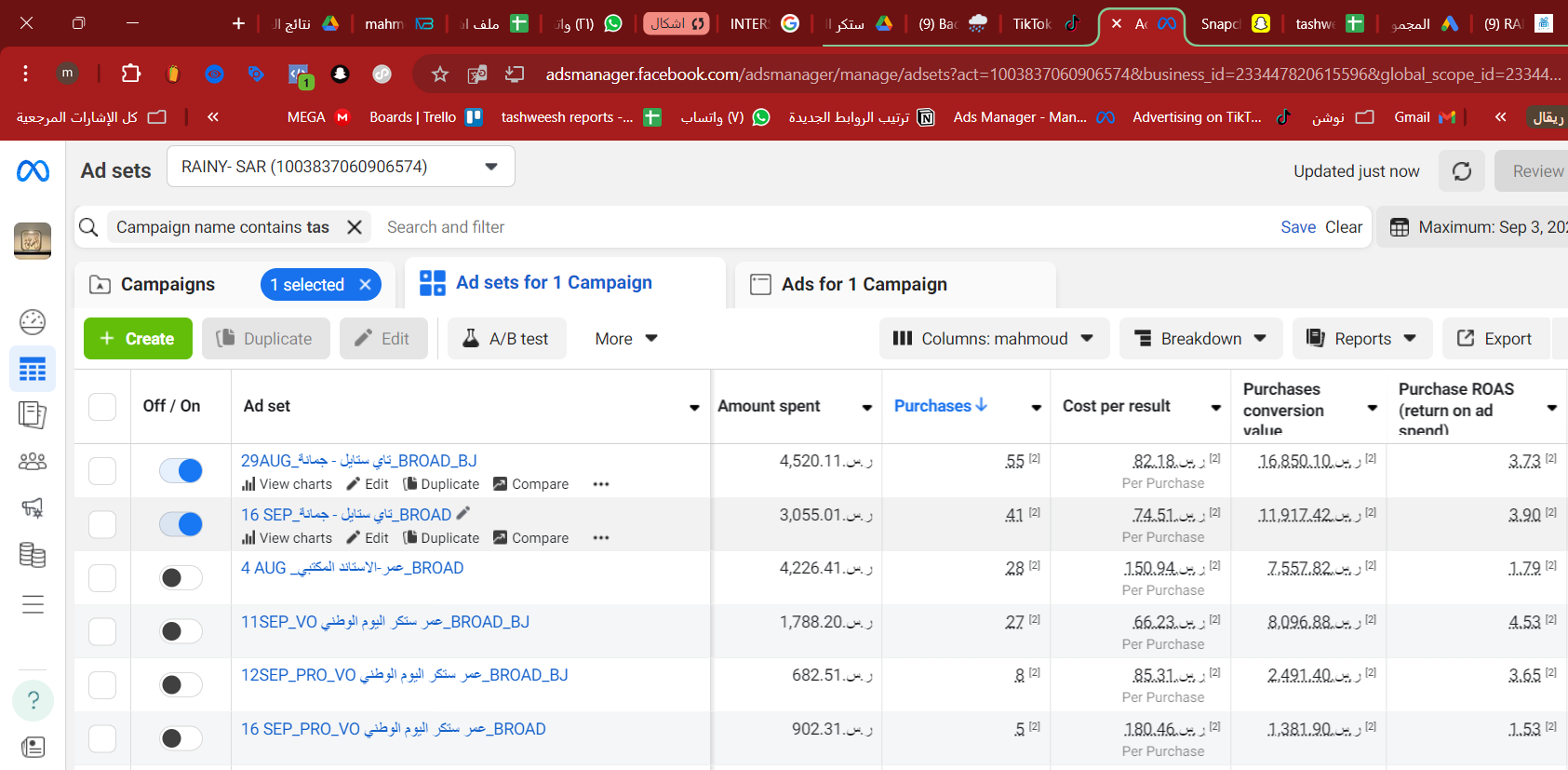Open Cost per result column dropdown arrow
The width and height of the screenshot is (1568, 770).
point(1216,408)
